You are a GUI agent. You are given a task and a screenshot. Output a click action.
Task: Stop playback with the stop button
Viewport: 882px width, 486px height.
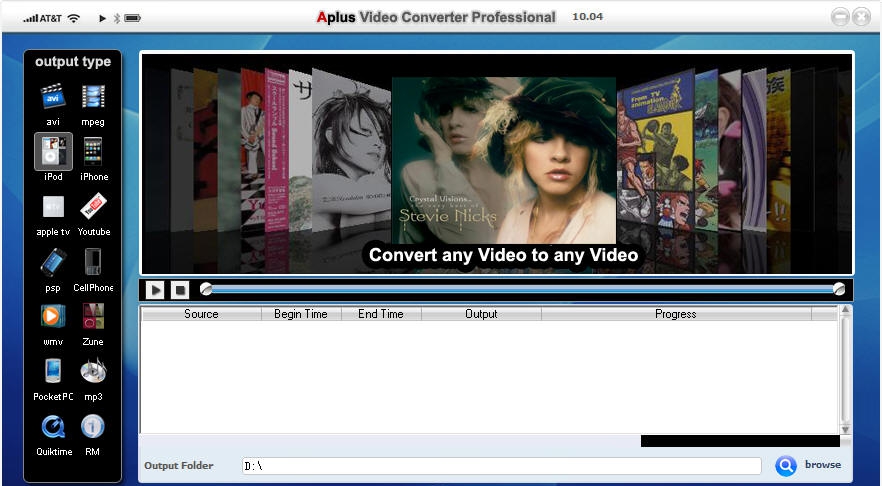(x=180, y=290)
